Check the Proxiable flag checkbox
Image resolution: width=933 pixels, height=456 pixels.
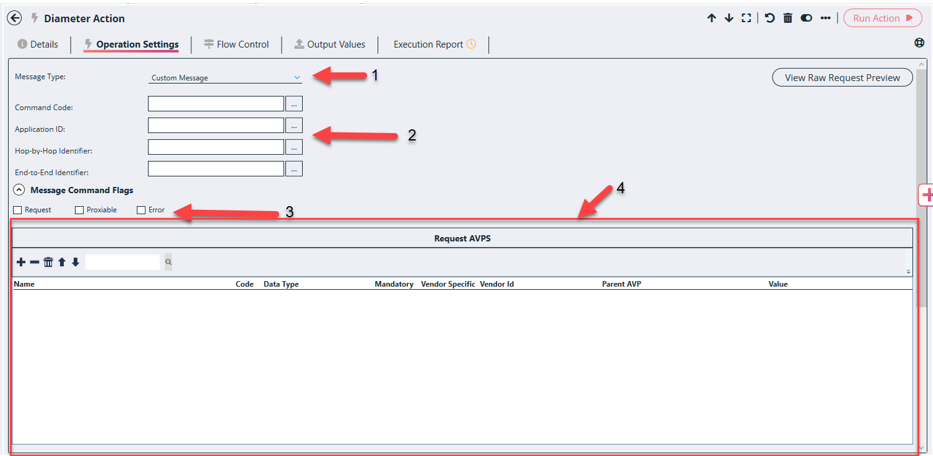pos(79,210)
